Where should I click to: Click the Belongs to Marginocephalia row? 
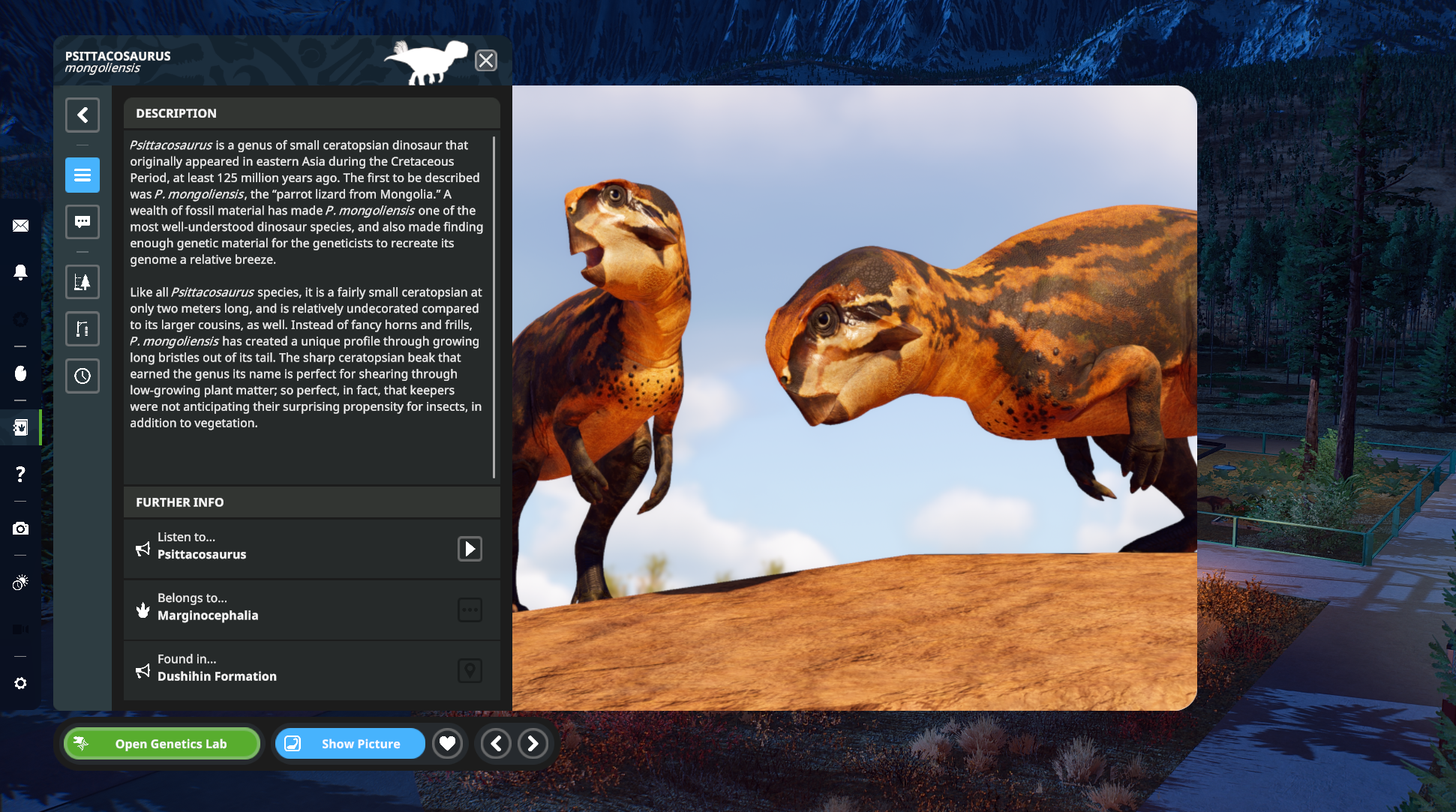312,610
